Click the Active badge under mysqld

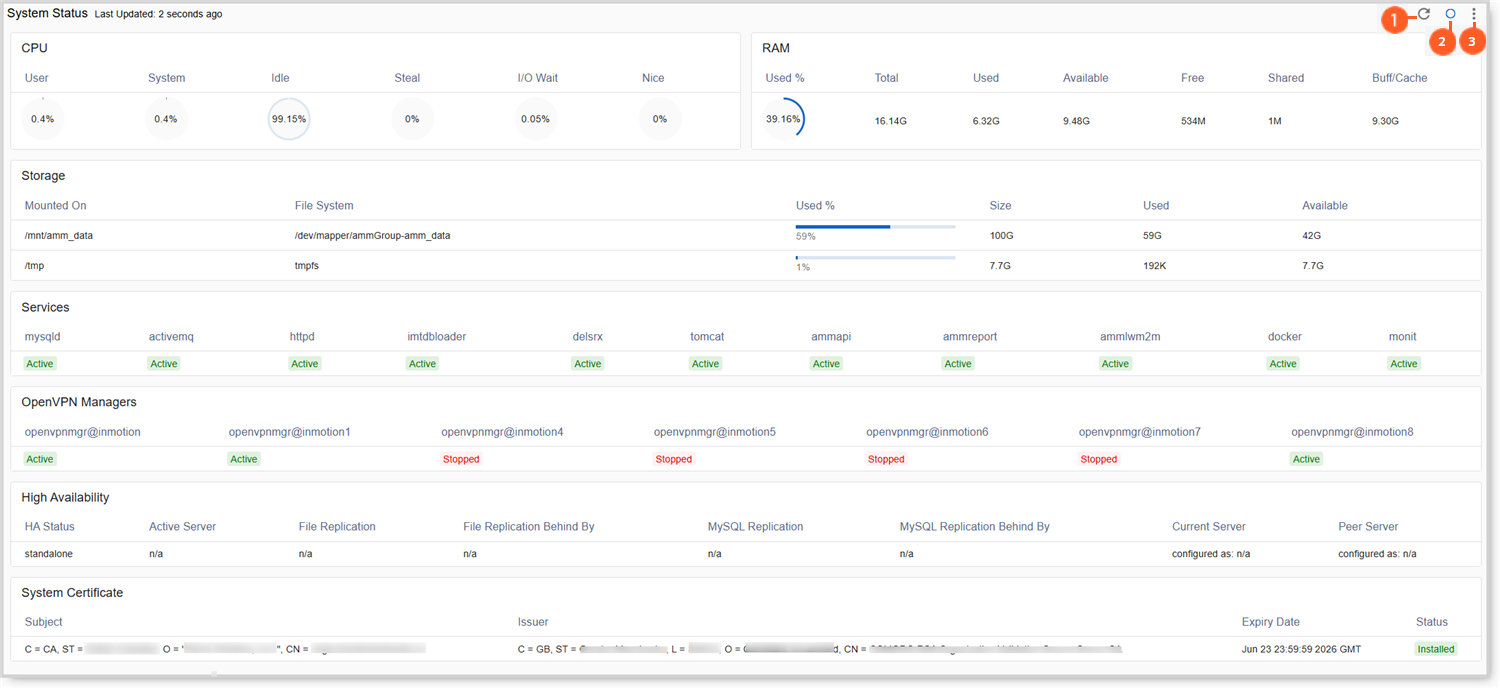(x=40, y=364)
